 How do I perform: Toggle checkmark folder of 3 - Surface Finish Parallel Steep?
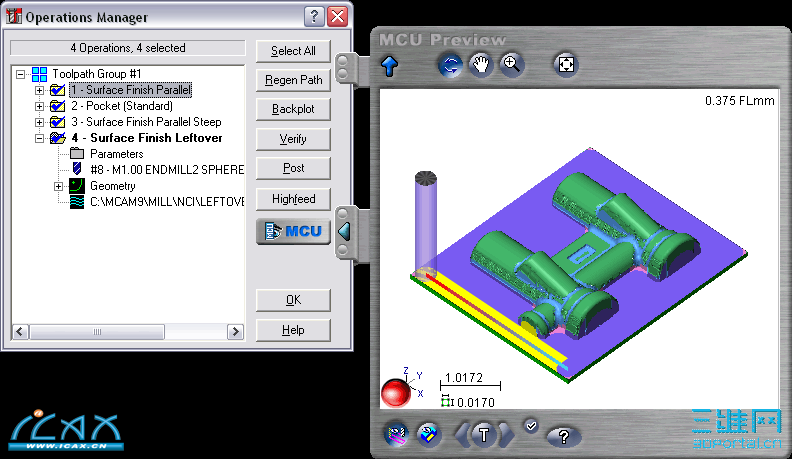58,122
